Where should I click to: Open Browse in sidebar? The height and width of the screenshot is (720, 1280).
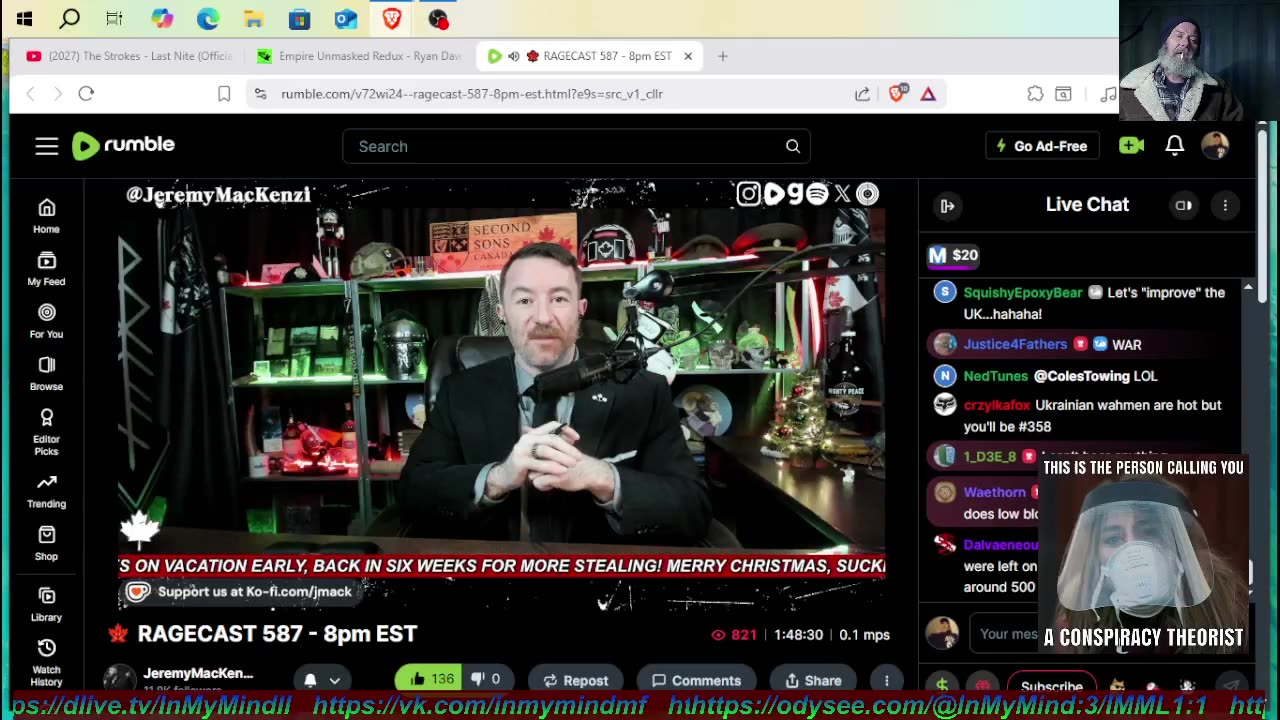pos(46,372)
